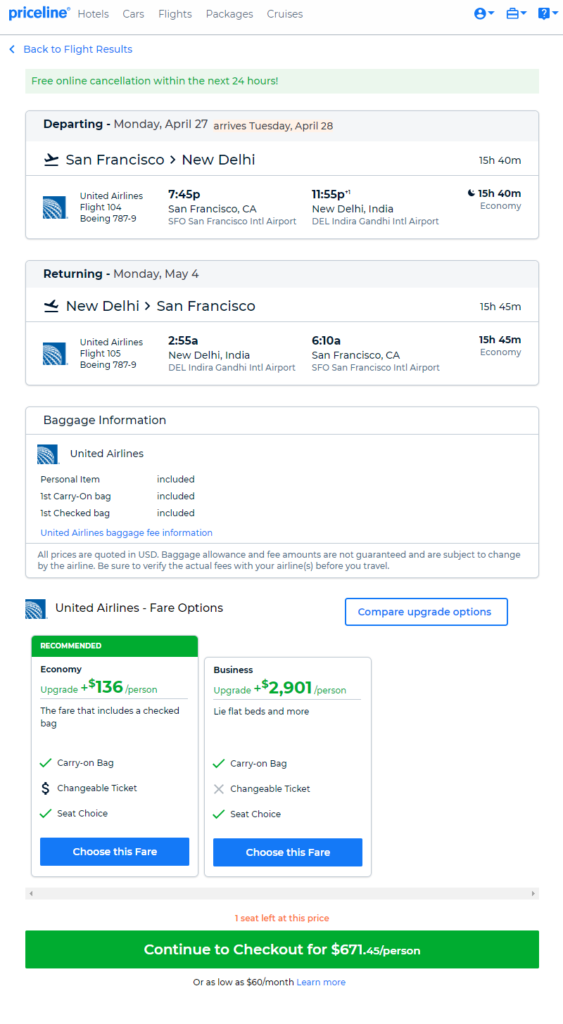Click the overnight moon icon by 15h 40m
The image size is (563, 1024).
coord(472,193)
